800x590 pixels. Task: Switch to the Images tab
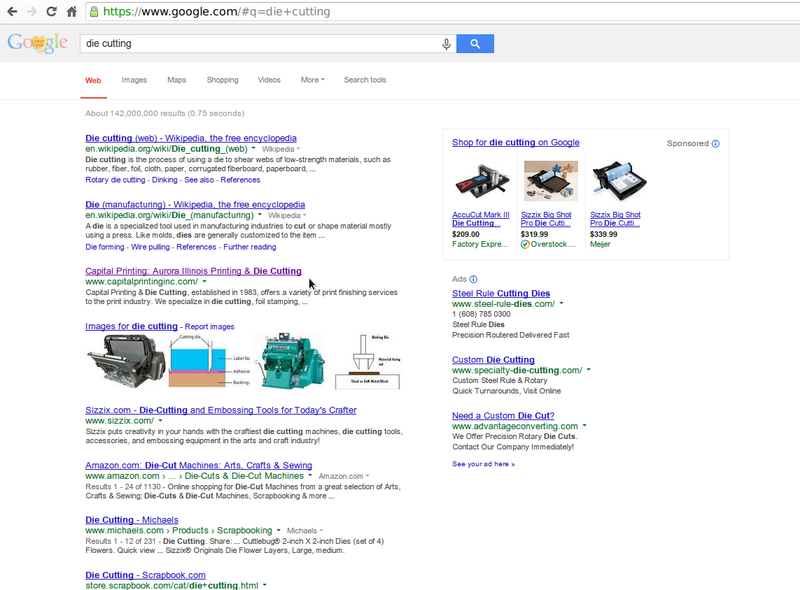click(134, 80)
